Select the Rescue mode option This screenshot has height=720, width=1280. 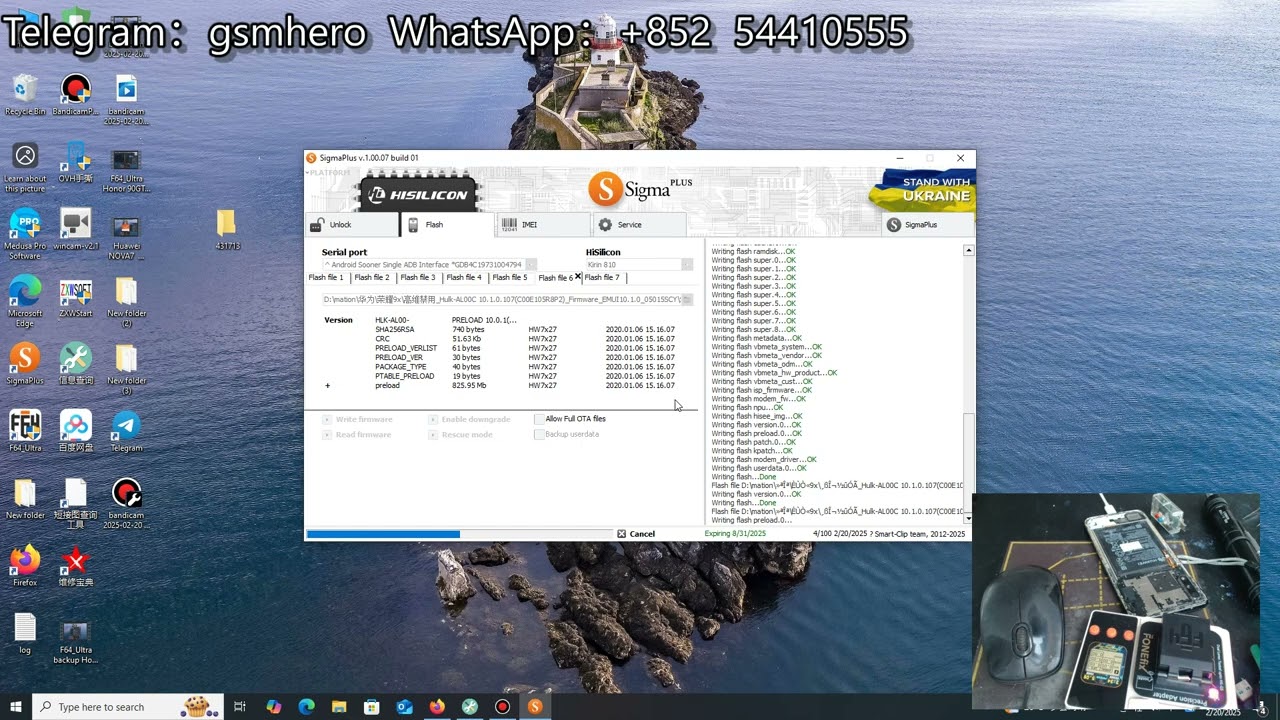point(460,435)
